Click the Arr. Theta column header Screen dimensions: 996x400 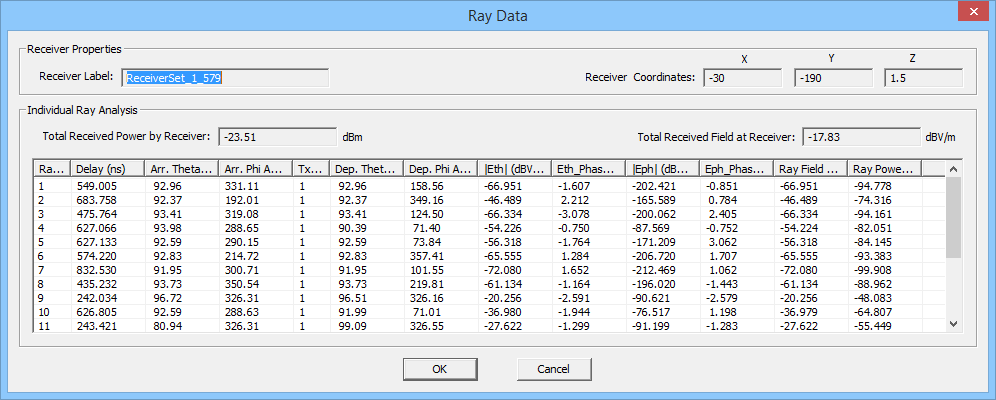click(x=182, y=169)
